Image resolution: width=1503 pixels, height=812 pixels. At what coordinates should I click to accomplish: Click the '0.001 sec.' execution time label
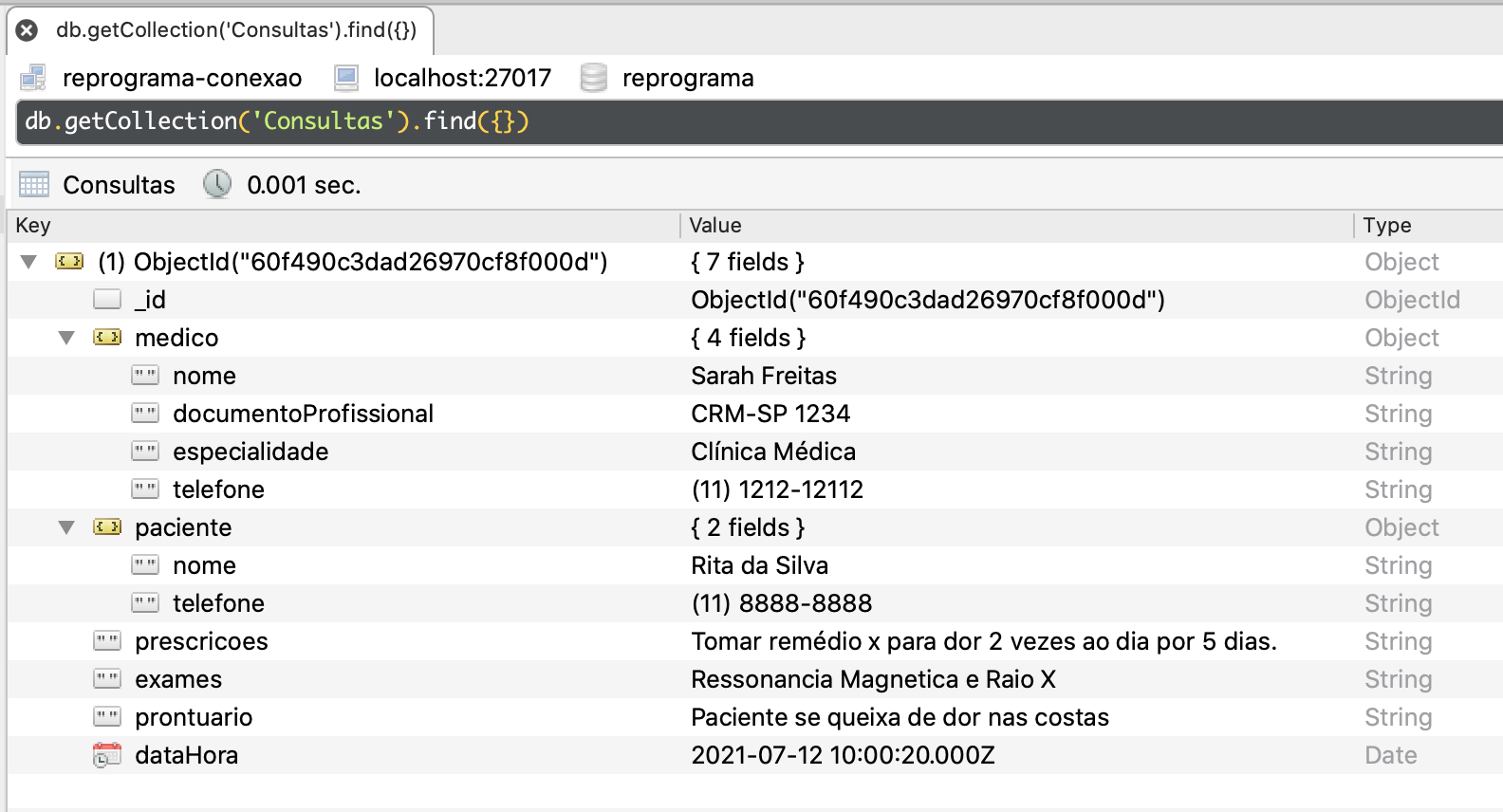point(304,185)
